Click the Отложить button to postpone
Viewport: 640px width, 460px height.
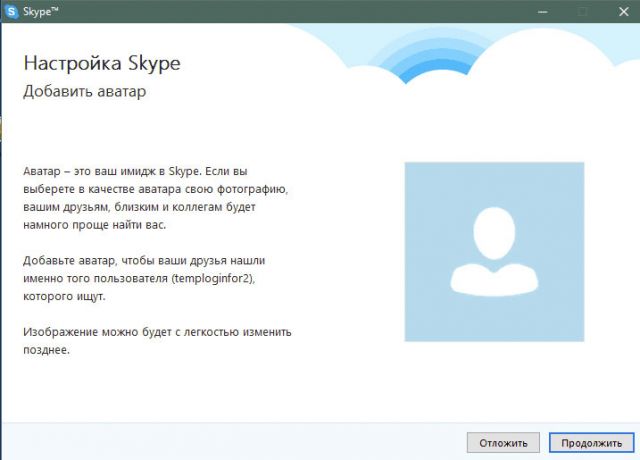click(503, 443)
